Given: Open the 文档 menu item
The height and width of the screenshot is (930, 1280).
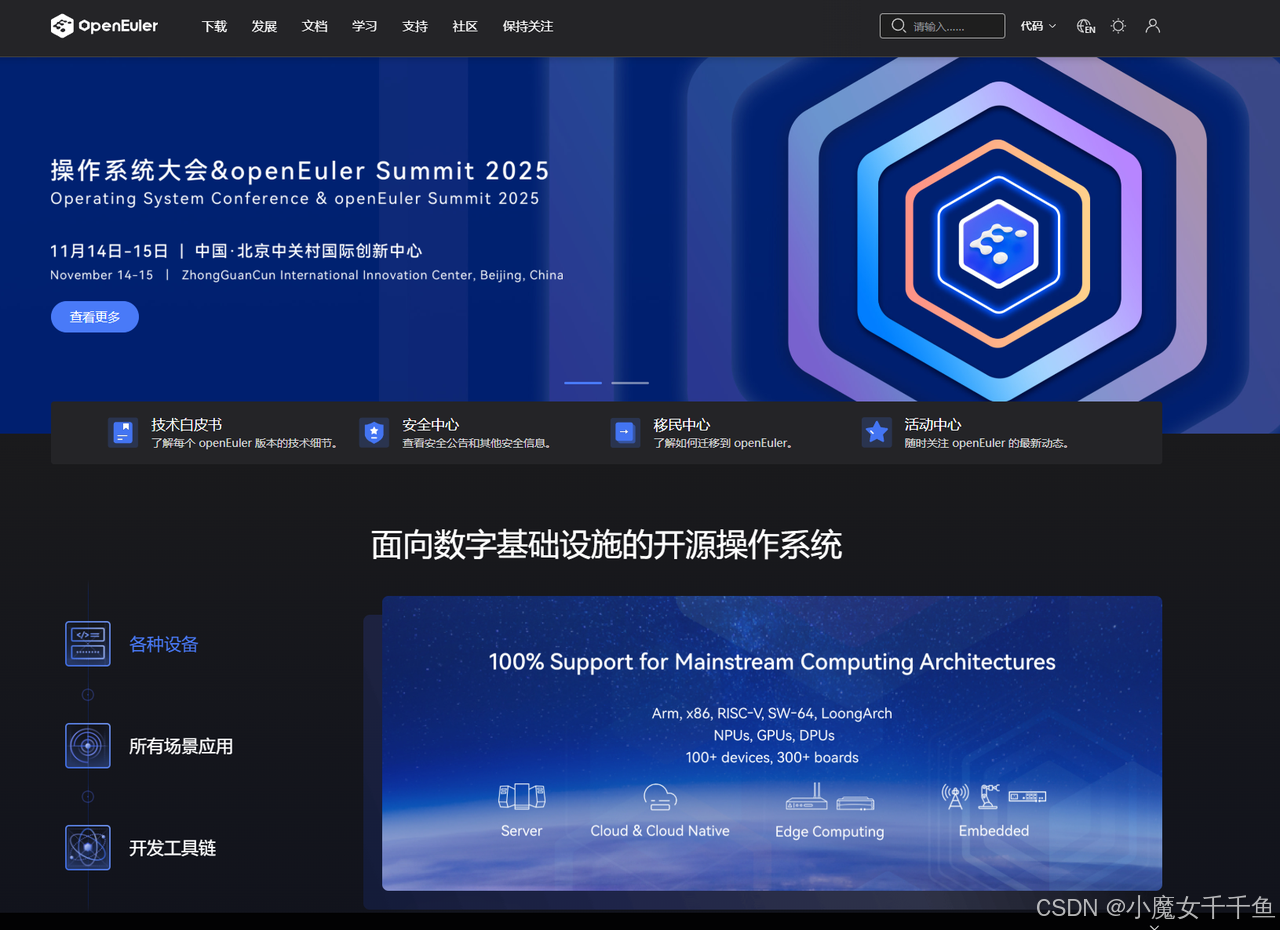Looking at the screenshot, I should [314, 26].
